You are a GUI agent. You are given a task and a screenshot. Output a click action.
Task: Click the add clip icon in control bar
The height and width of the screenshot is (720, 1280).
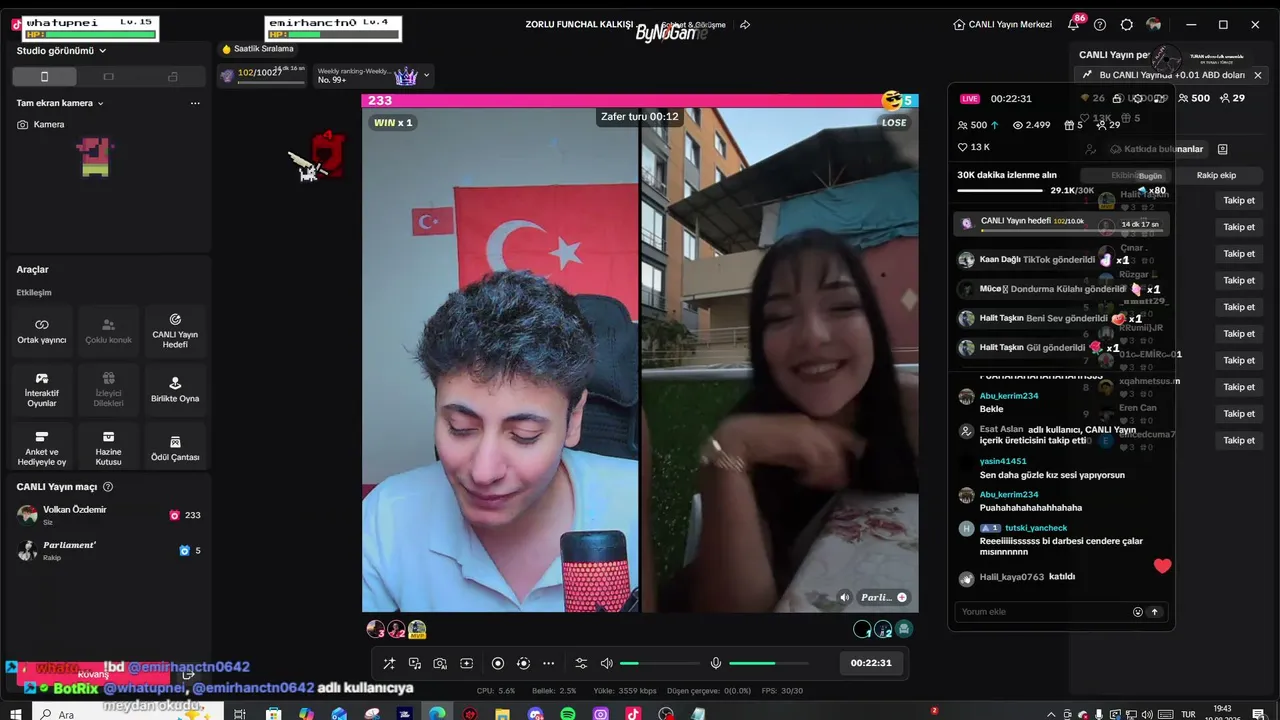tap(466, 663)
